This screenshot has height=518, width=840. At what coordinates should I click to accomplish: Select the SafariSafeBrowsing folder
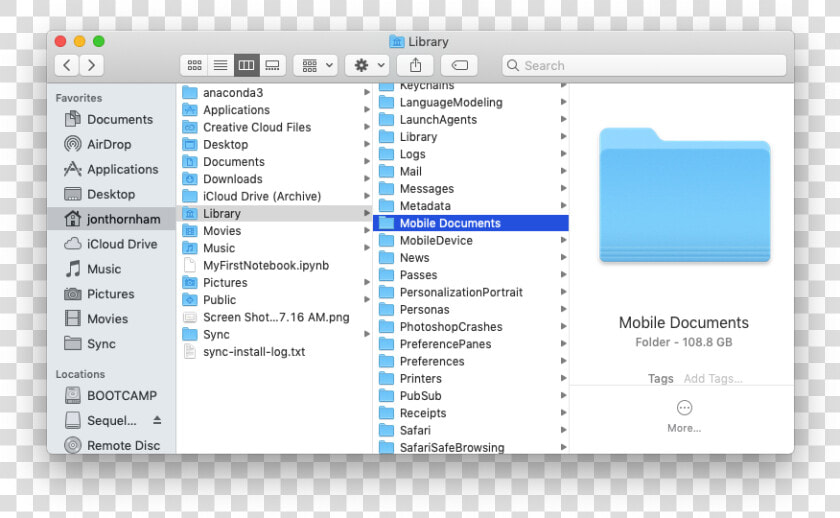[471, 447]
